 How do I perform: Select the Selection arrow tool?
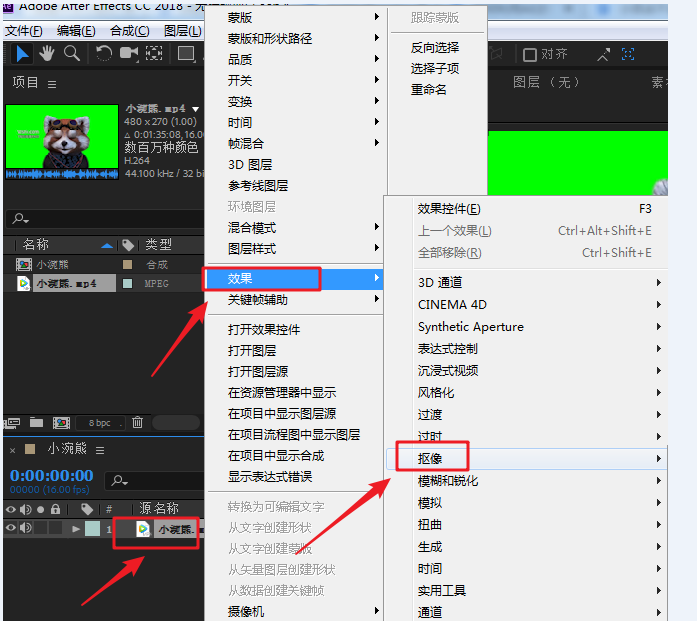pyautogui.click(x=22, y=54)
